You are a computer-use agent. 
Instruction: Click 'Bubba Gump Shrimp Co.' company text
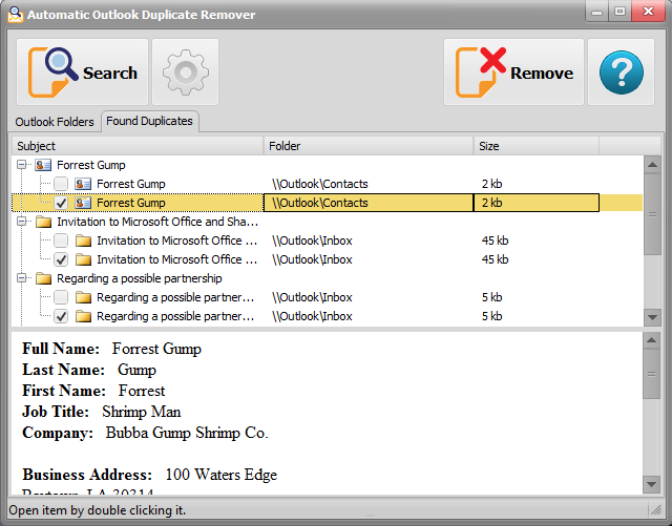pos(187,433)
